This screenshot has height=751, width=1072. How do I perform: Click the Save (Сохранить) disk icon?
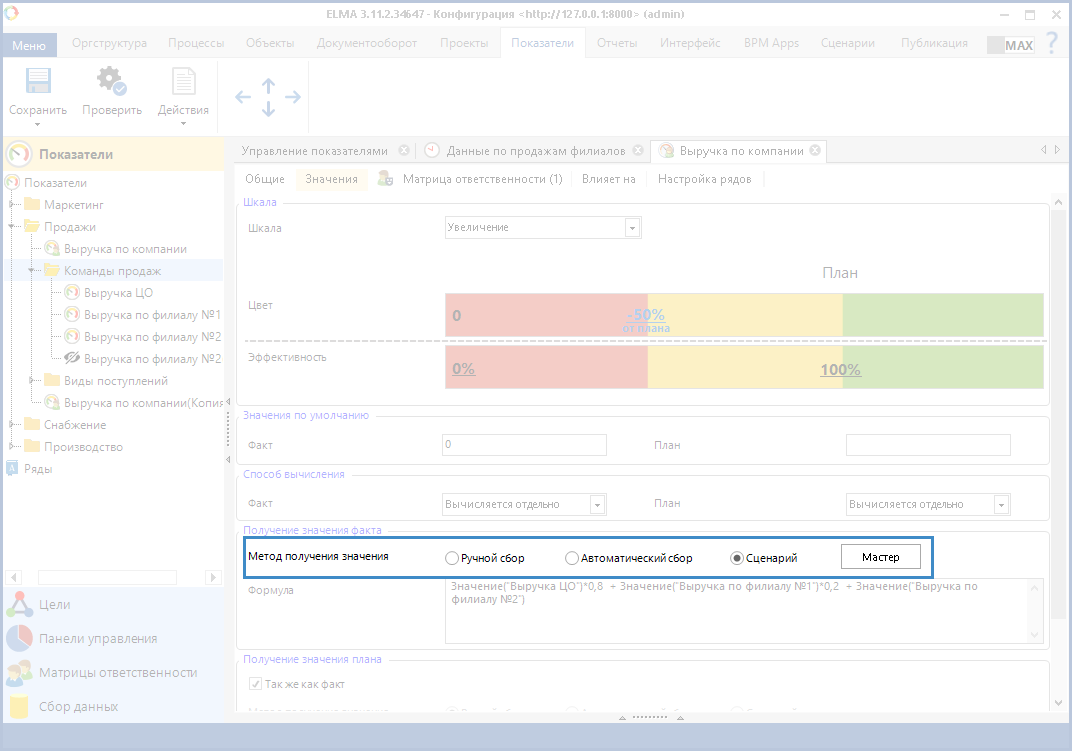click(37, 84)
